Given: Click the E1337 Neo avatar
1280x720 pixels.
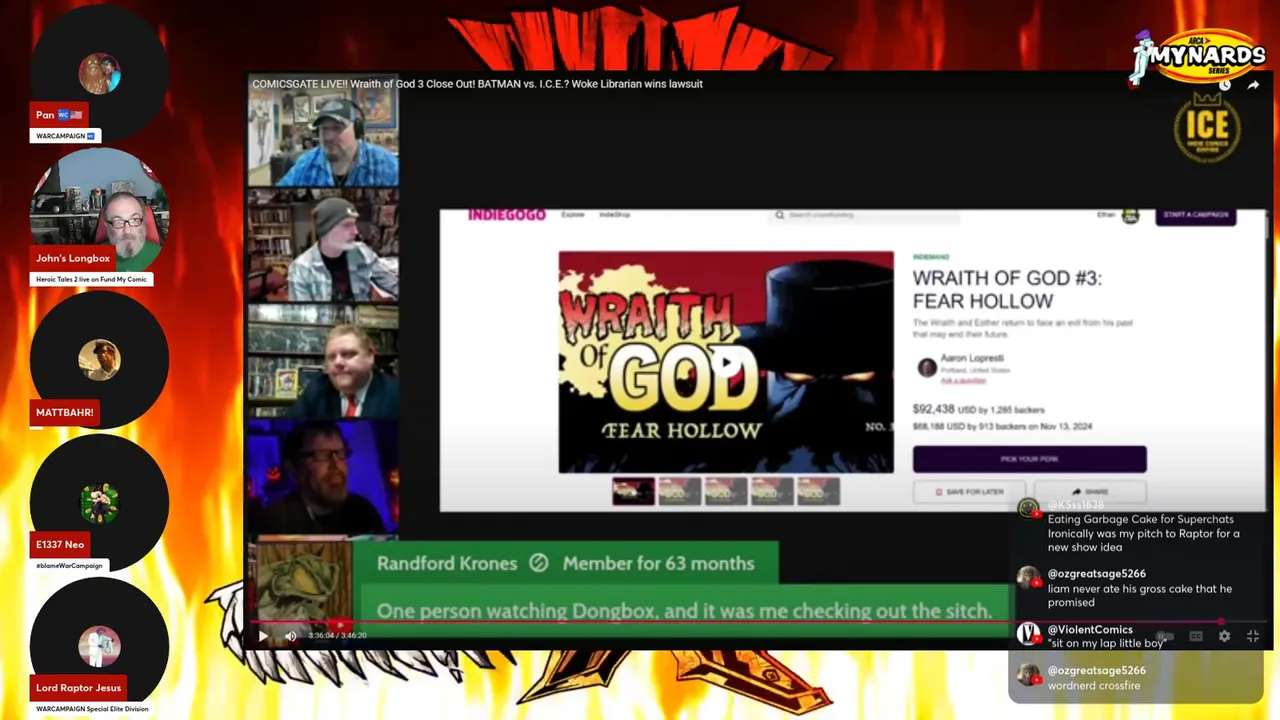Looking at the screenshot, I should (99, 503).
